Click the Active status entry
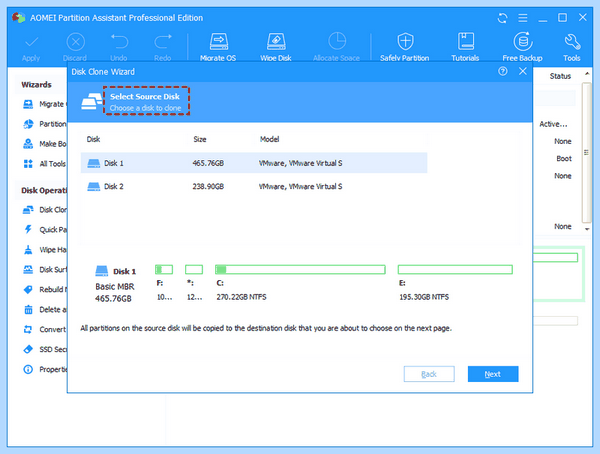Screen dimensions: 600x454 coord(553,124)
